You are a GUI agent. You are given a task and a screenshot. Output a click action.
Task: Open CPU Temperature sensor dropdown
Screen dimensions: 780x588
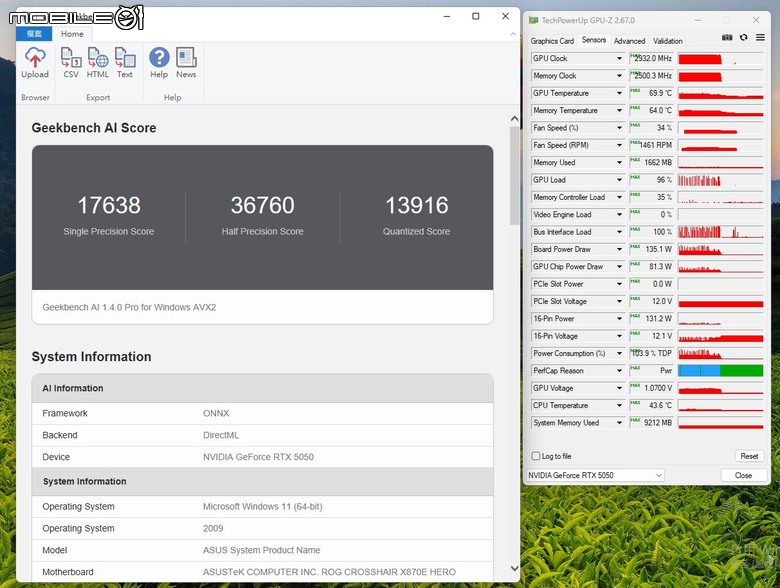click(619, 405)
